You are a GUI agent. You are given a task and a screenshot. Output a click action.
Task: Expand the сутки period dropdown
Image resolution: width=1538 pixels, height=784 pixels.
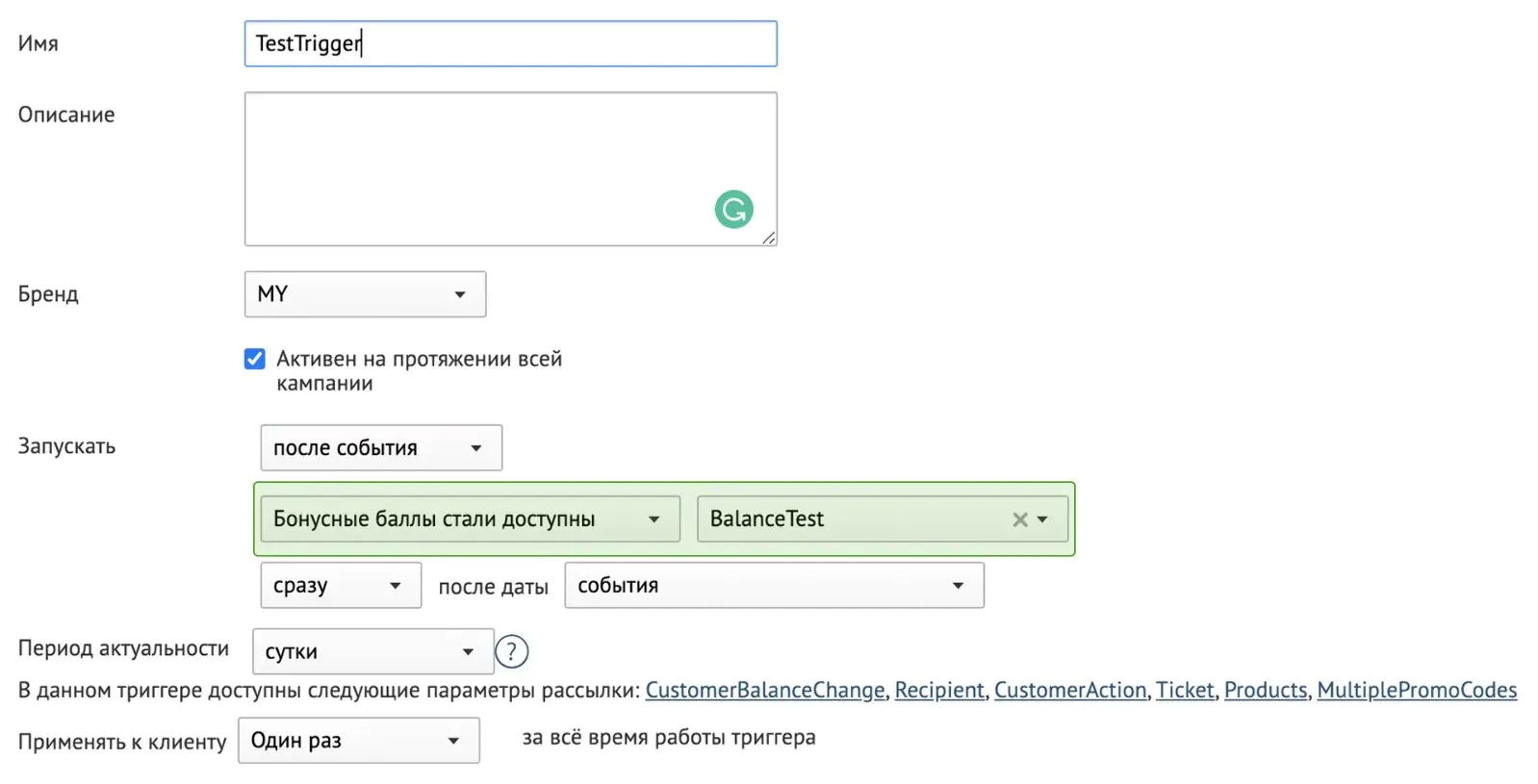click(x=372, y=651)
